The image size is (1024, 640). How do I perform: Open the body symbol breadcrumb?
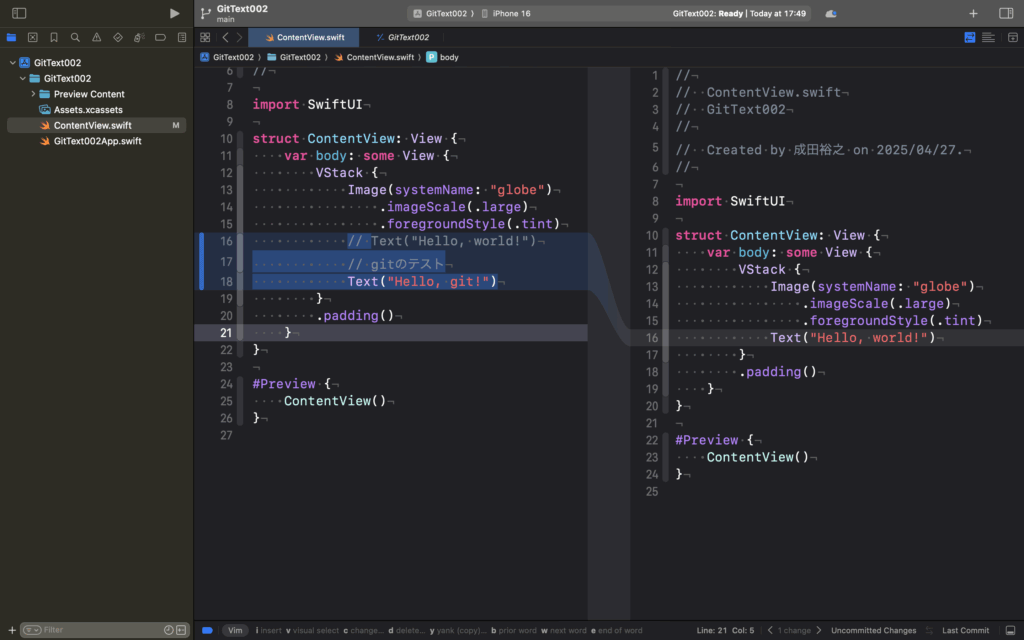click(443, 57)
